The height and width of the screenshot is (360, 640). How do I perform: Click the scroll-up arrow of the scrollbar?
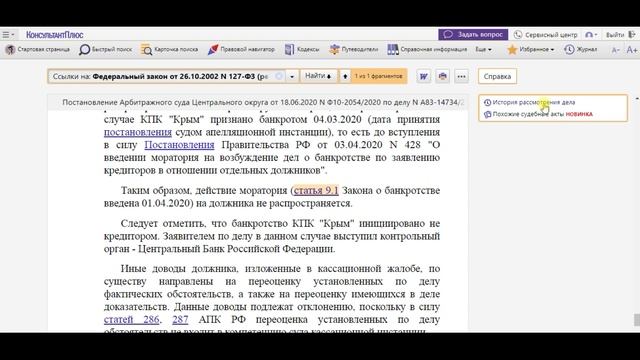637,98
